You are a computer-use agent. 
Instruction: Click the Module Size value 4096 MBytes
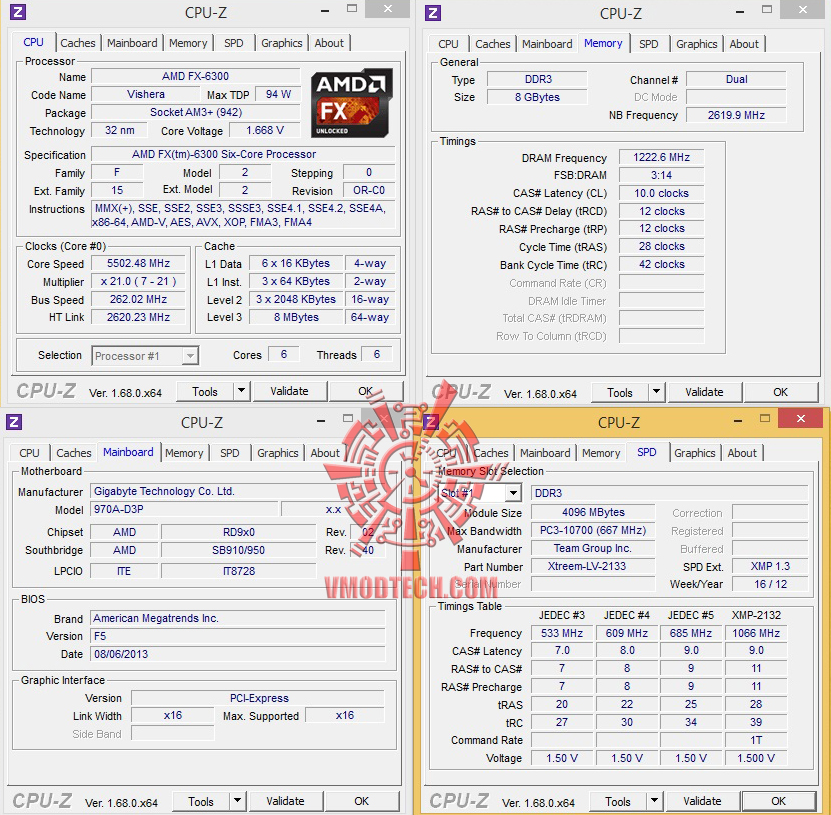pos(593,512)
